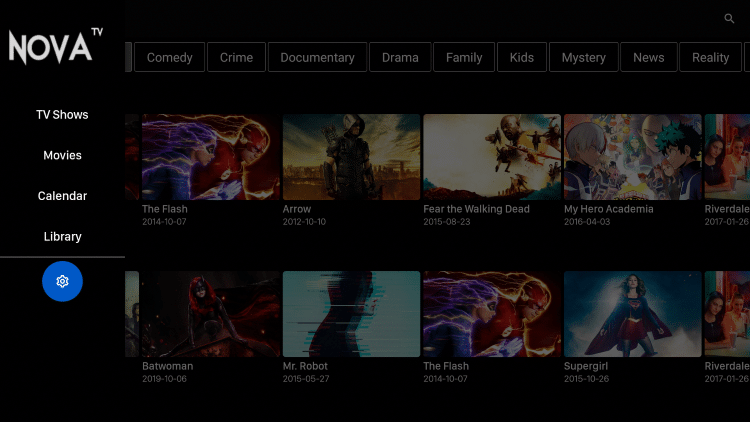Image resolution: width=750 pixels, height=422 pixels.
Task: Select the Documentary genre chip
Action: coord(317,57)
